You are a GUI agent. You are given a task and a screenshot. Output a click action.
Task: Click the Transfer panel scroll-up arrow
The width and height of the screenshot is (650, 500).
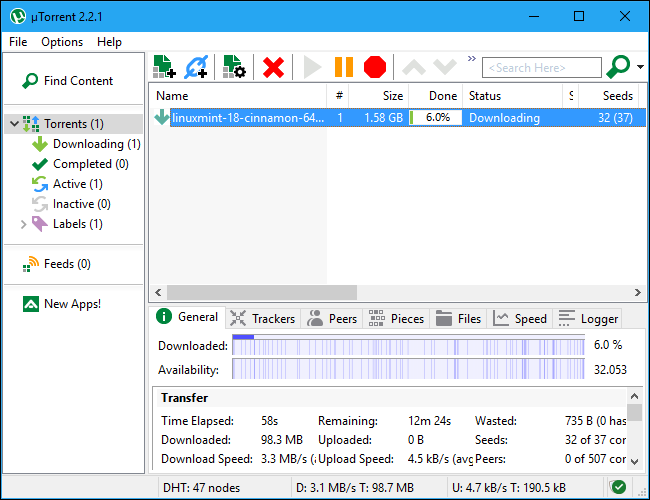[x=635, y=396]
